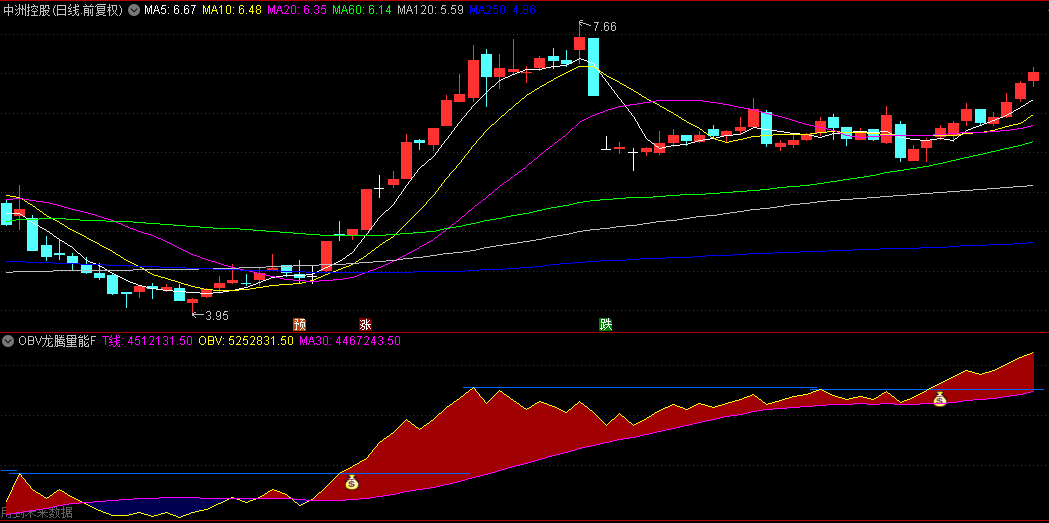
Task: Click the stock title 中洲控股(日线.前复权)
Action: pos(64,10)
